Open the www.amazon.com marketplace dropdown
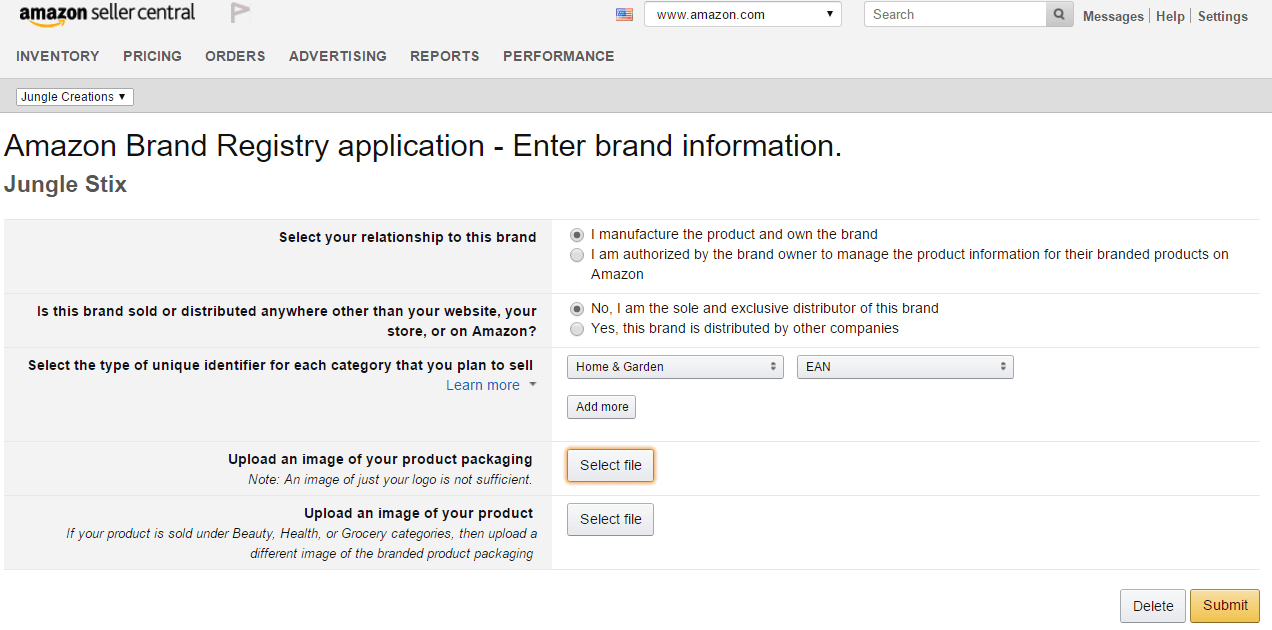Viewport: 1272px width, 630px height. [x=743, y=14]
